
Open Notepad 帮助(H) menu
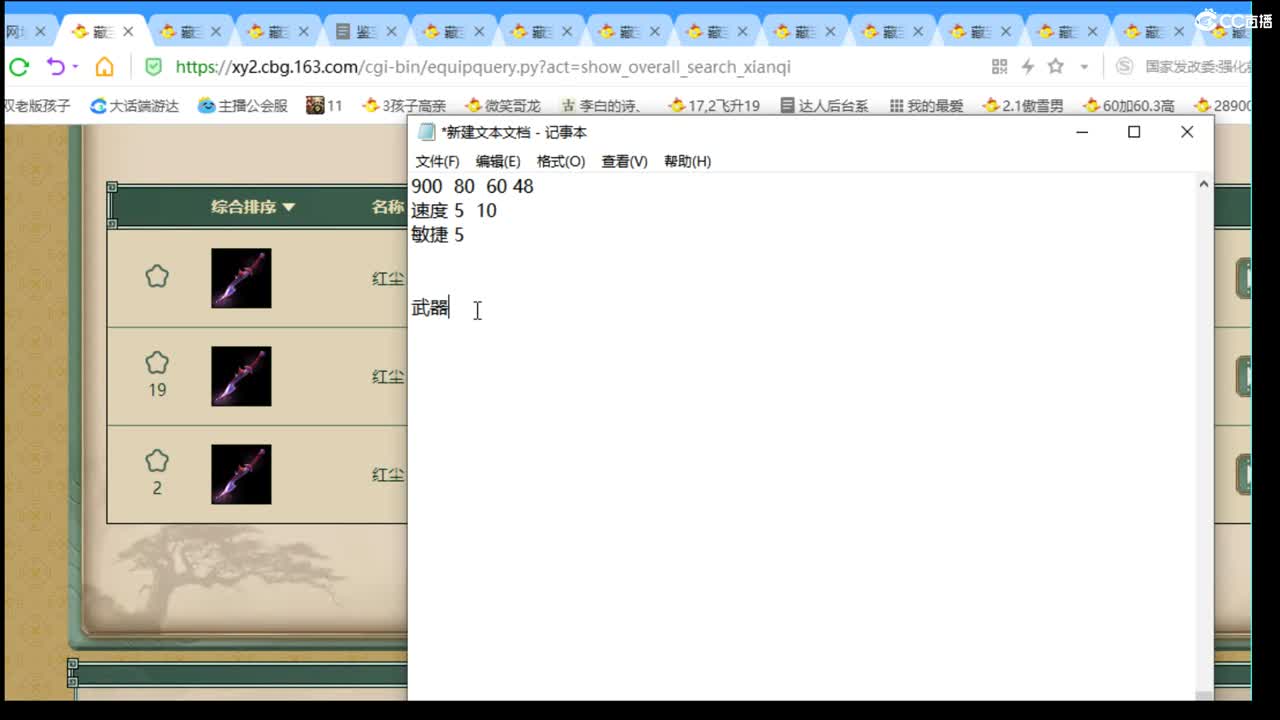(687, 161)
